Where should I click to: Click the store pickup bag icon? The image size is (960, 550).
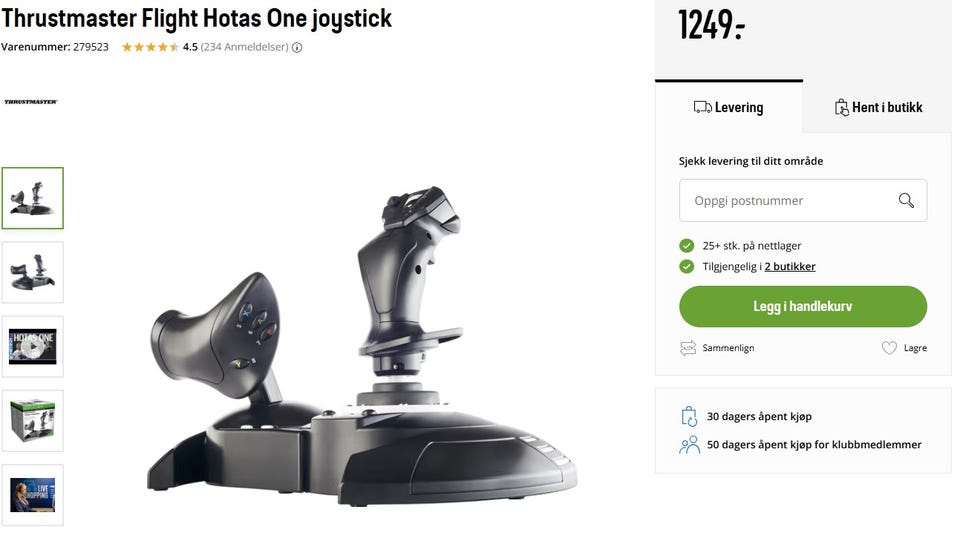pos(841,107)
